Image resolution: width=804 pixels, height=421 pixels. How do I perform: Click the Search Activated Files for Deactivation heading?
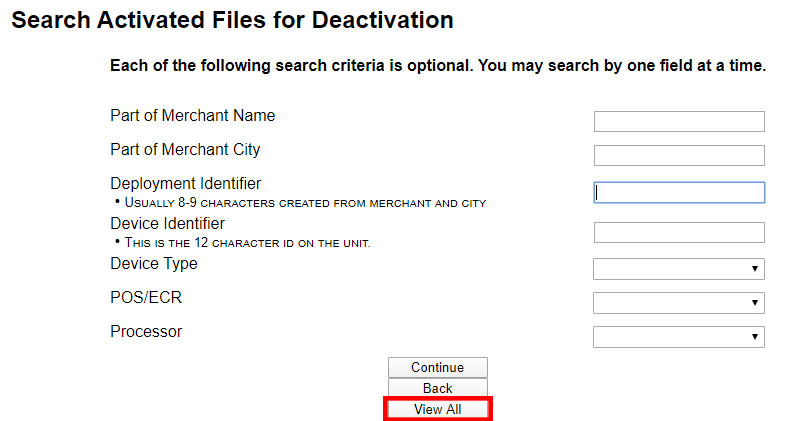point(232,21)
